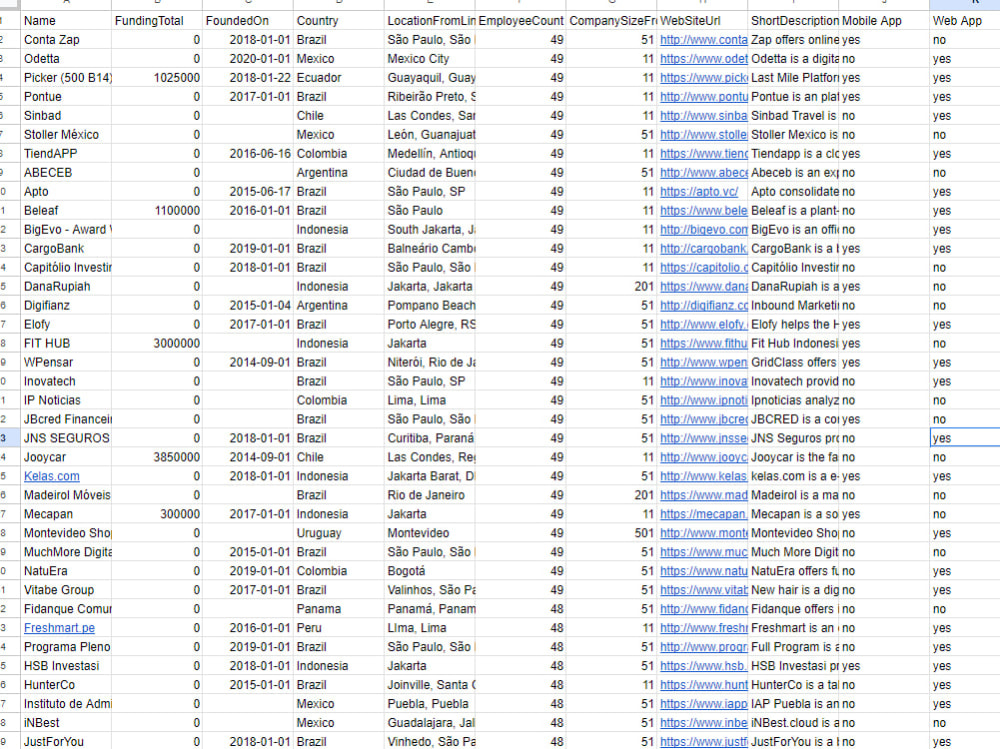Select the Stoller México name cell

tap(66, 135)
